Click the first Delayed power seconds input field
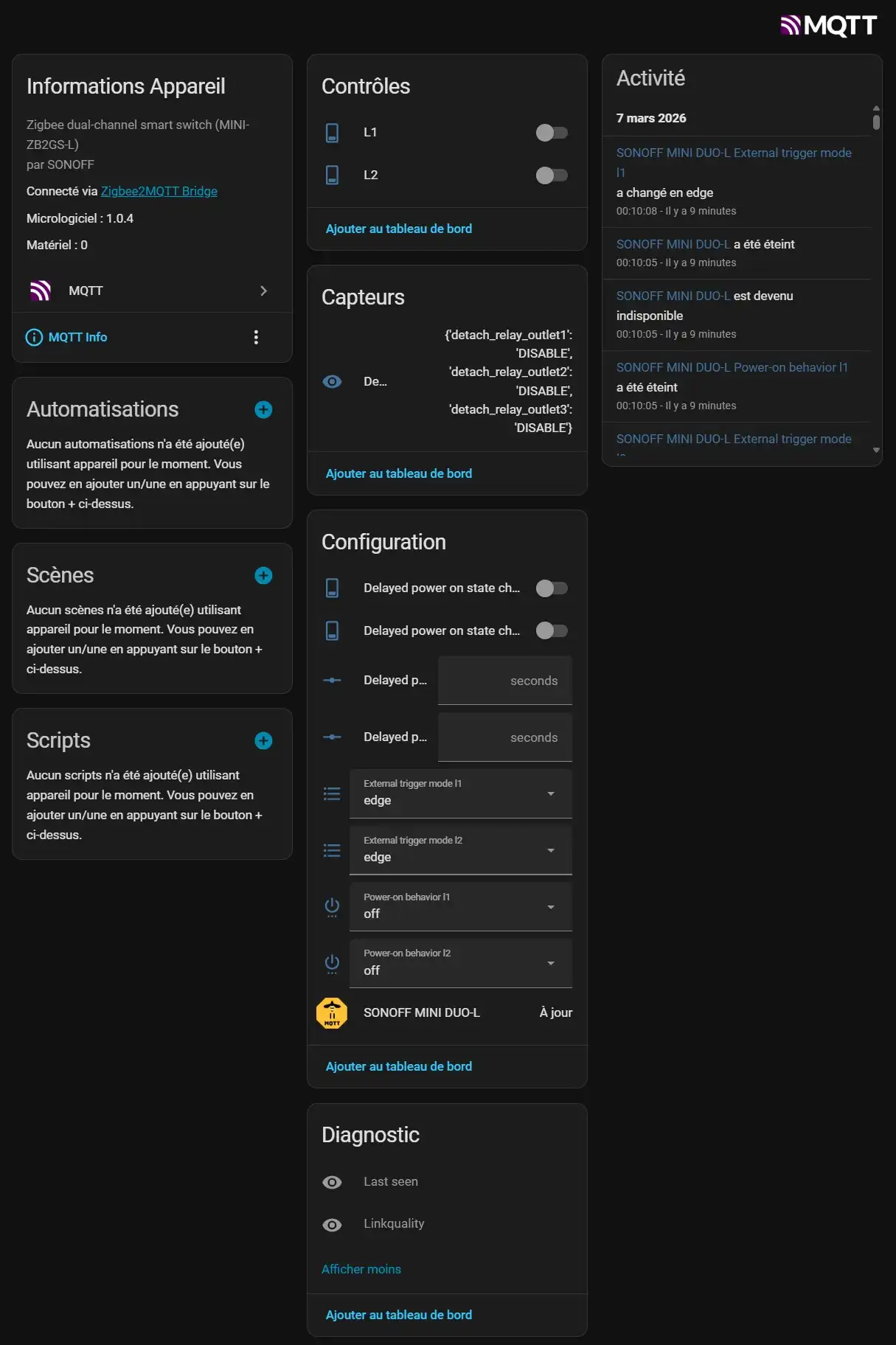This screenshot has height=1345, width=896. 504,681
